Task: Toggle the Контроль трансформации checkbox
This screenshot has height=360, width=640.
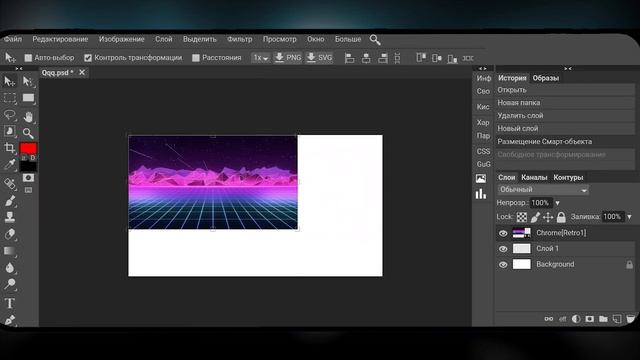Action: tap(88, 58)
